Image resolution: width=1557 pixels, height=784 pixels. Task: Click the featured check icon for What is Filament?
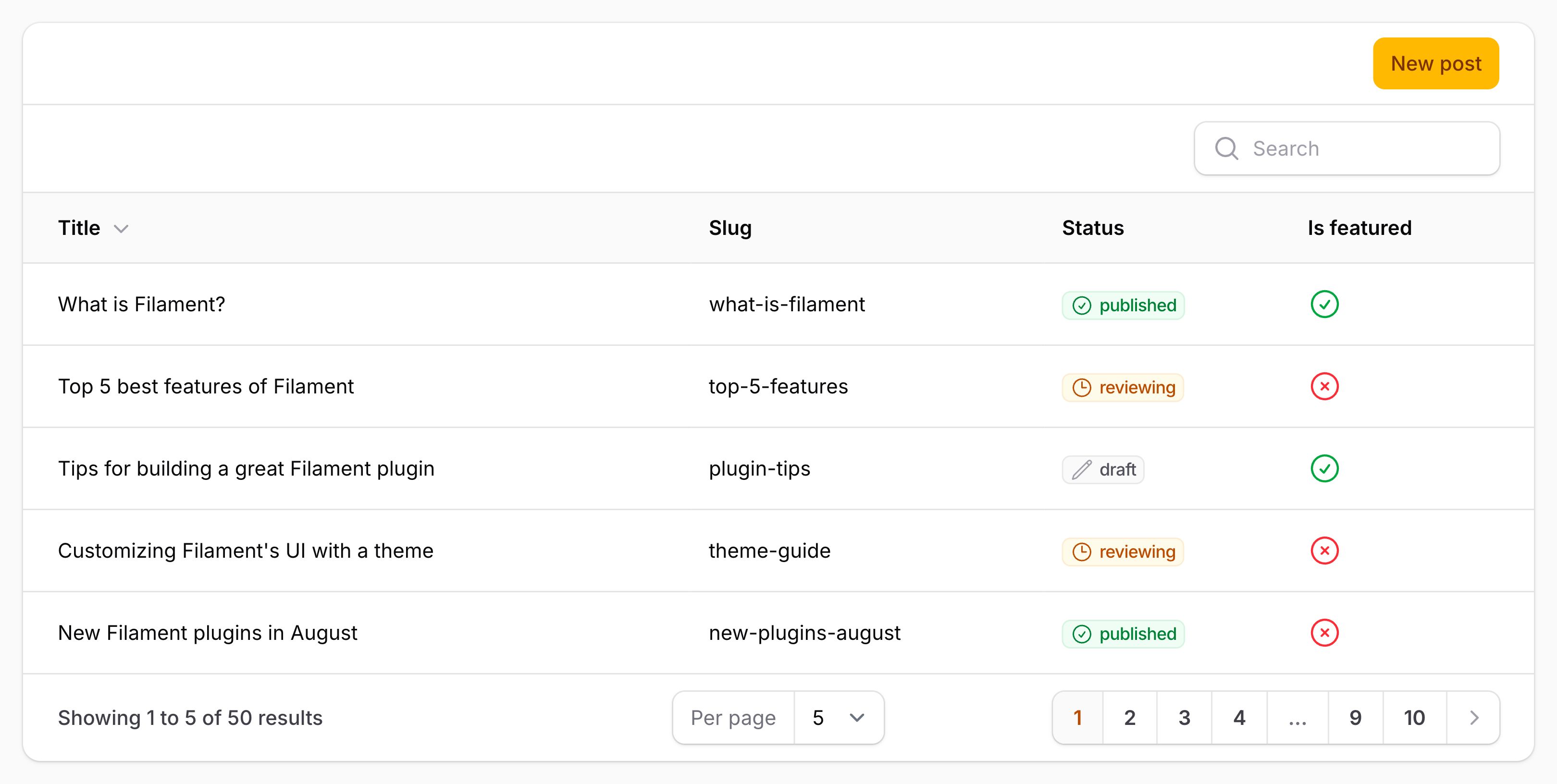click(x=1324, y=304)
